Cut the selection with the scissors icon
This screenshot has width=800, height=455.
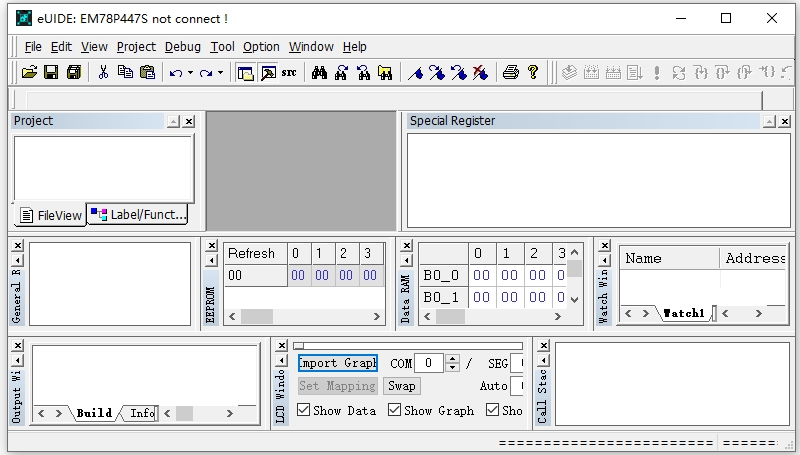[x=103, y=72]
